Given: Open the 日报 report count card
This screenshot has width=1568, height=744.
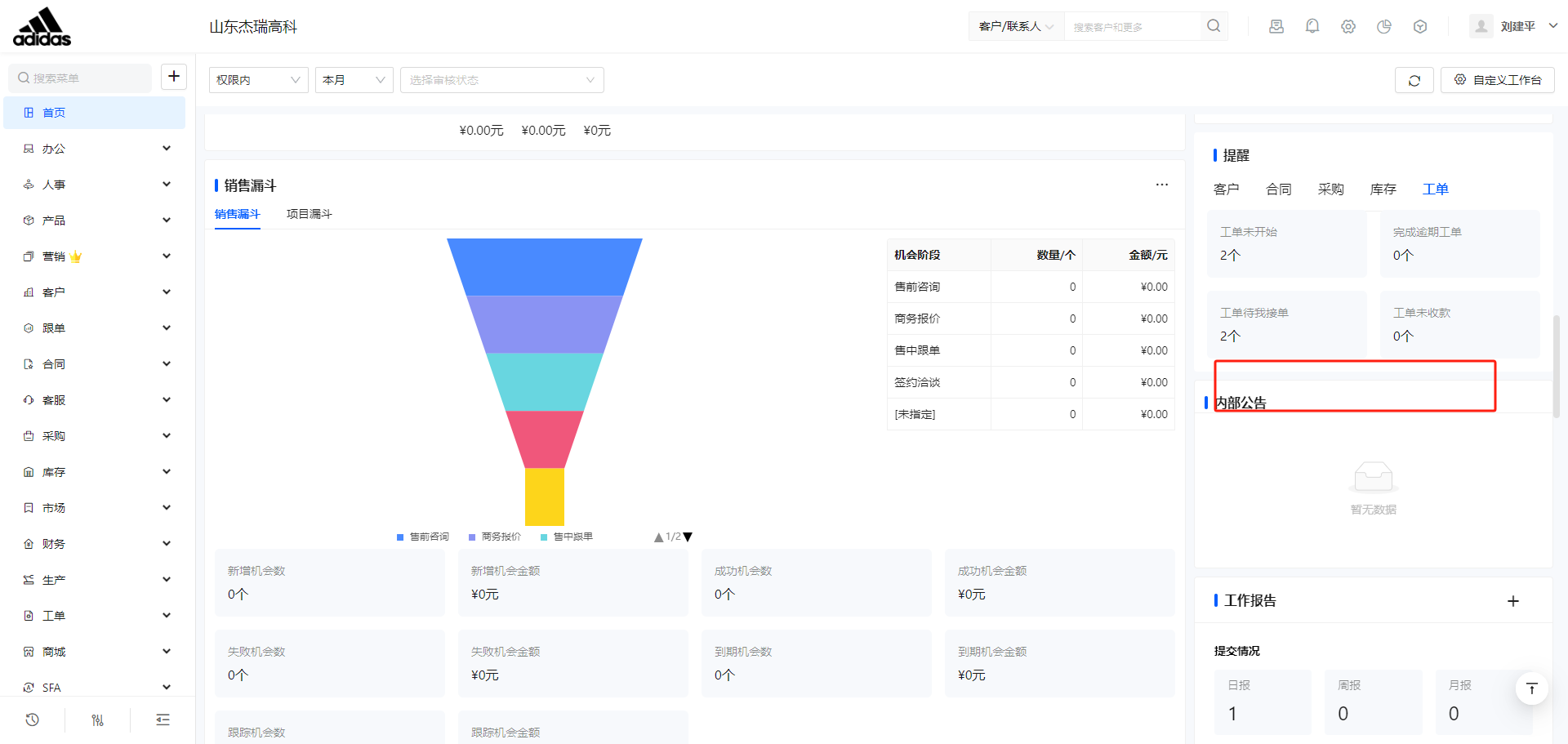Looking at the screenshot, I should tap(1263, 702).
